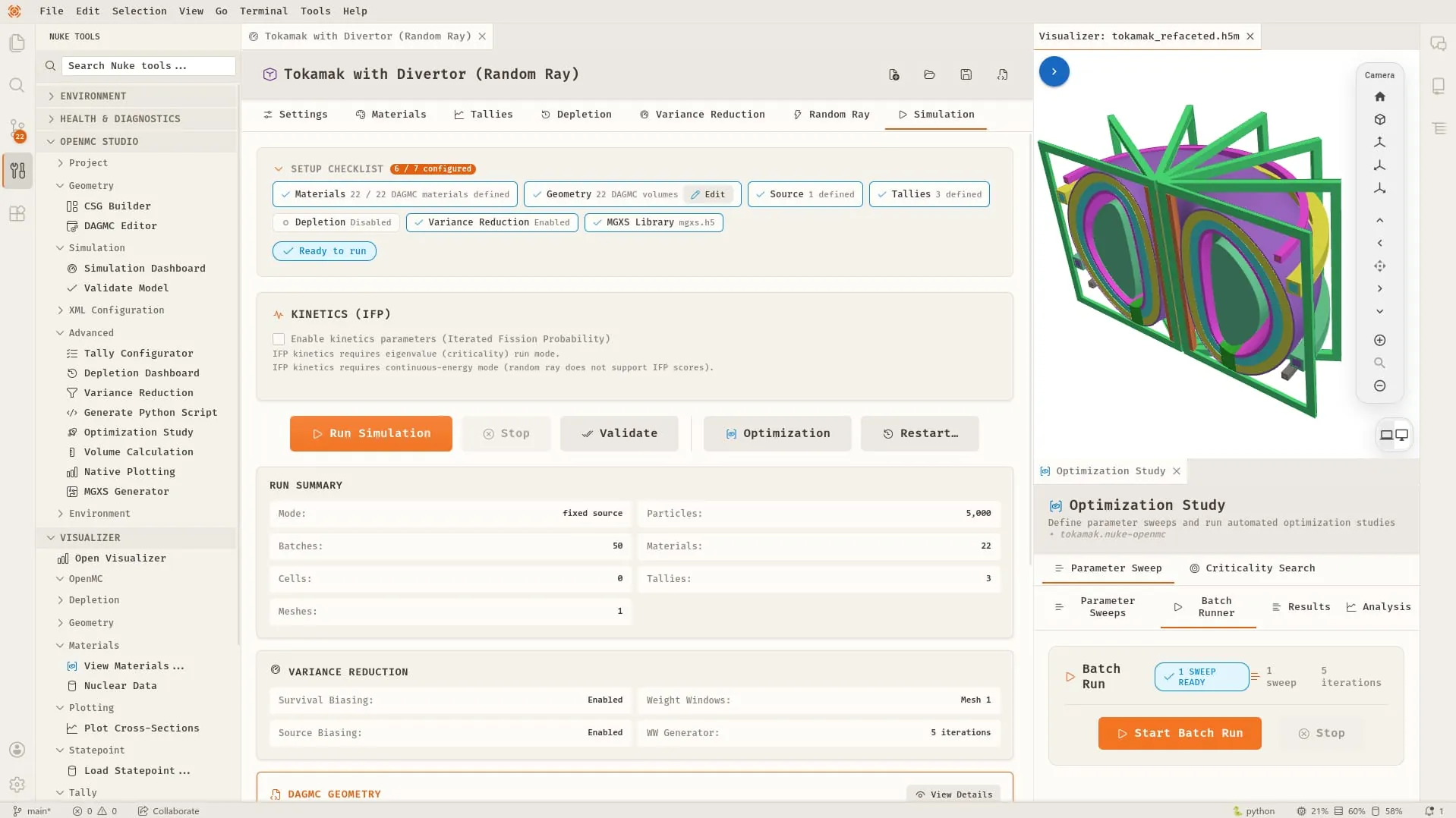Viewport: 1456px width, 818px height.
Task: Open Source Control icon with 22 badge
Action: click(x=17, y=129)
